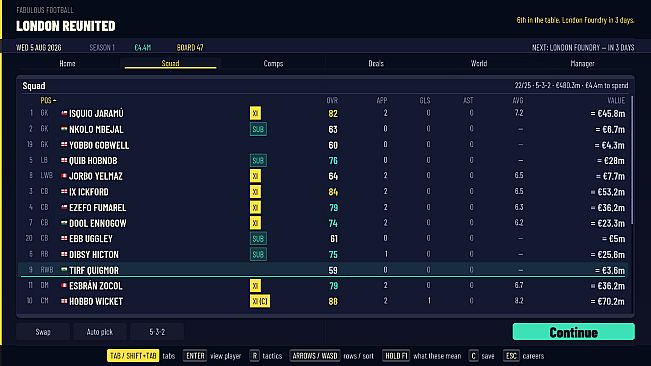The height and width of the screenshot is (366, 651).
Task: Sort by the VALUE column header
Action: [616, 100]
